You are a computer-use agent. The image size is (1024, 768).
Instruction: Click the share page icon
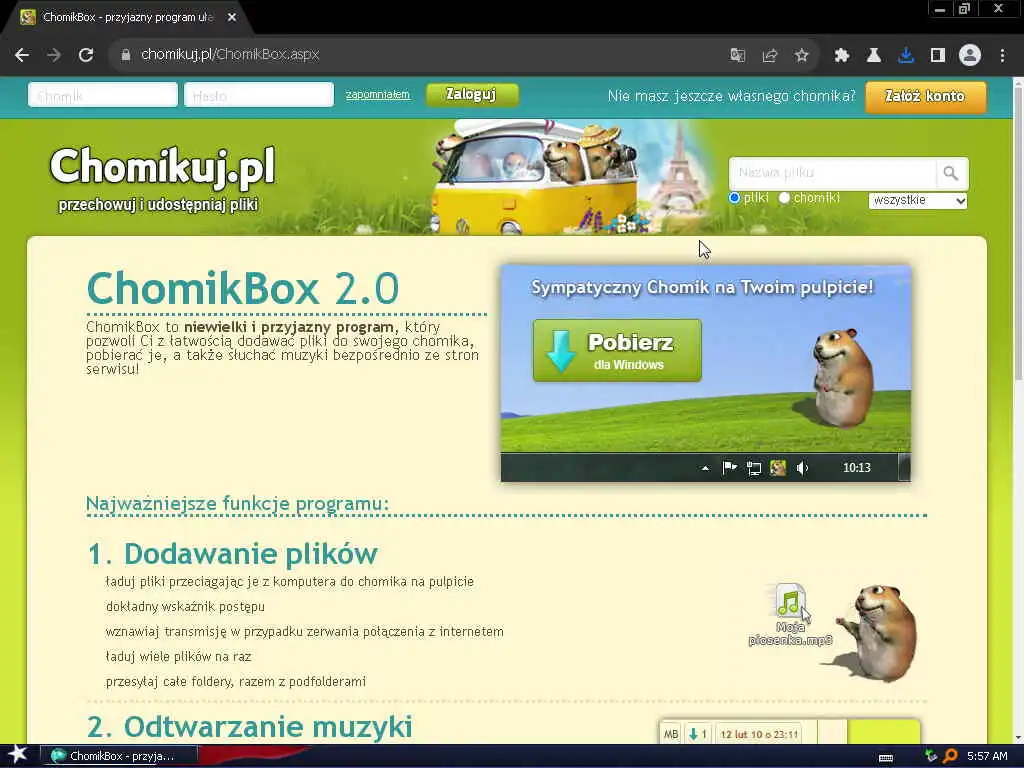(x=770, y=56)
